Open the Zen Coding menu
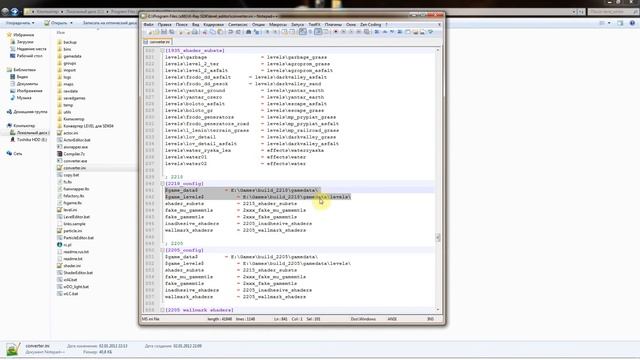The image size is (640, 360). pyautogui.click(x=370, y=25)
